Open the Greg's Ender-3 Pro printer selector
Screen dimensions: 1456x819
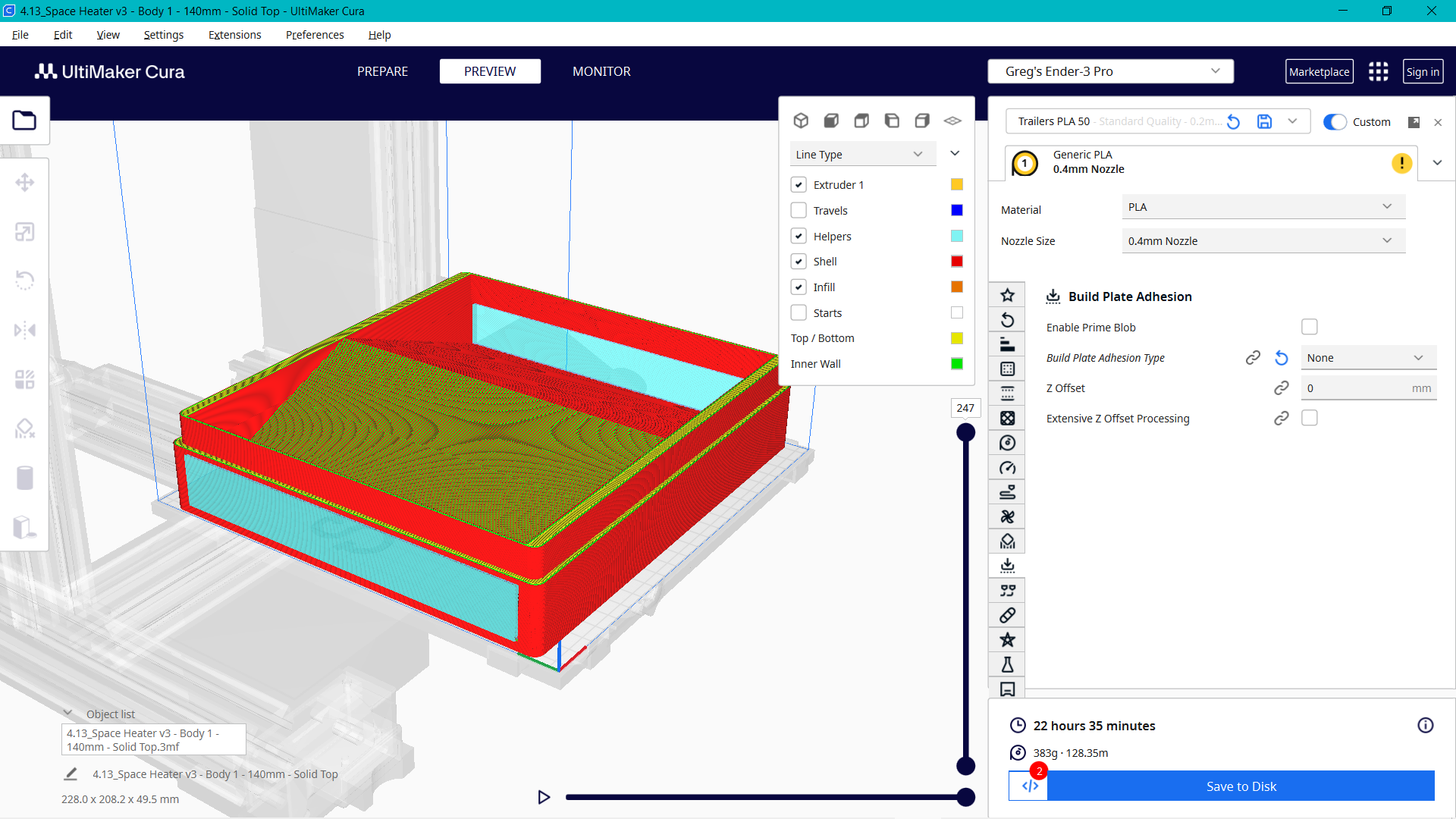click(x=1110, y=71)
